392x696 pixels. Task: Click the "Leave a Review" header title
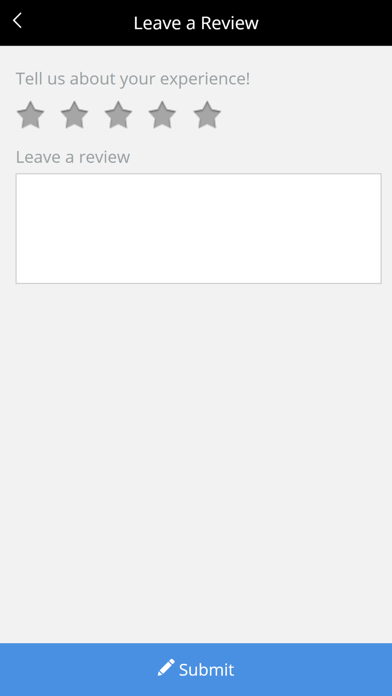tap(196, 23)
